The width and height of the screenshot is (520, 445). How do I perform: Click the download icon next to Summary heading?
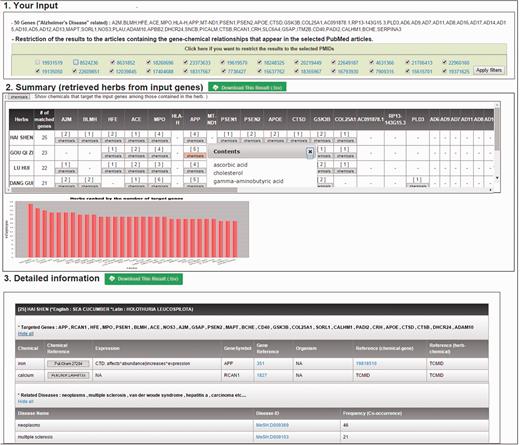coord(215,87)
